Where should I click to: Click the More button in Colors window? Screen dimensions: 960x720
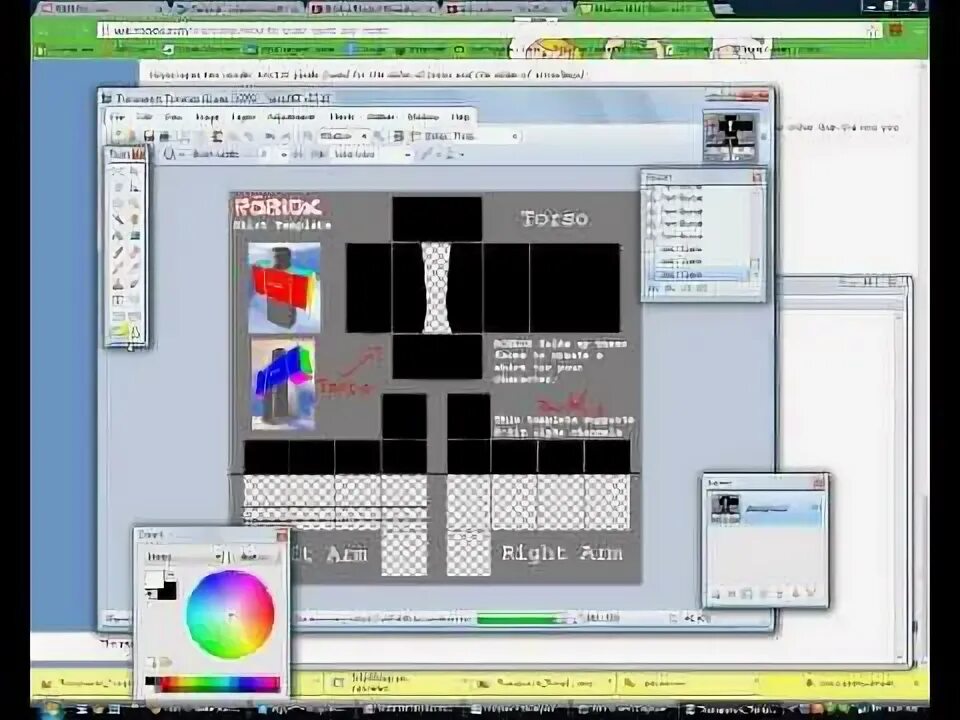pyautogui.click(x=256, y=557)
